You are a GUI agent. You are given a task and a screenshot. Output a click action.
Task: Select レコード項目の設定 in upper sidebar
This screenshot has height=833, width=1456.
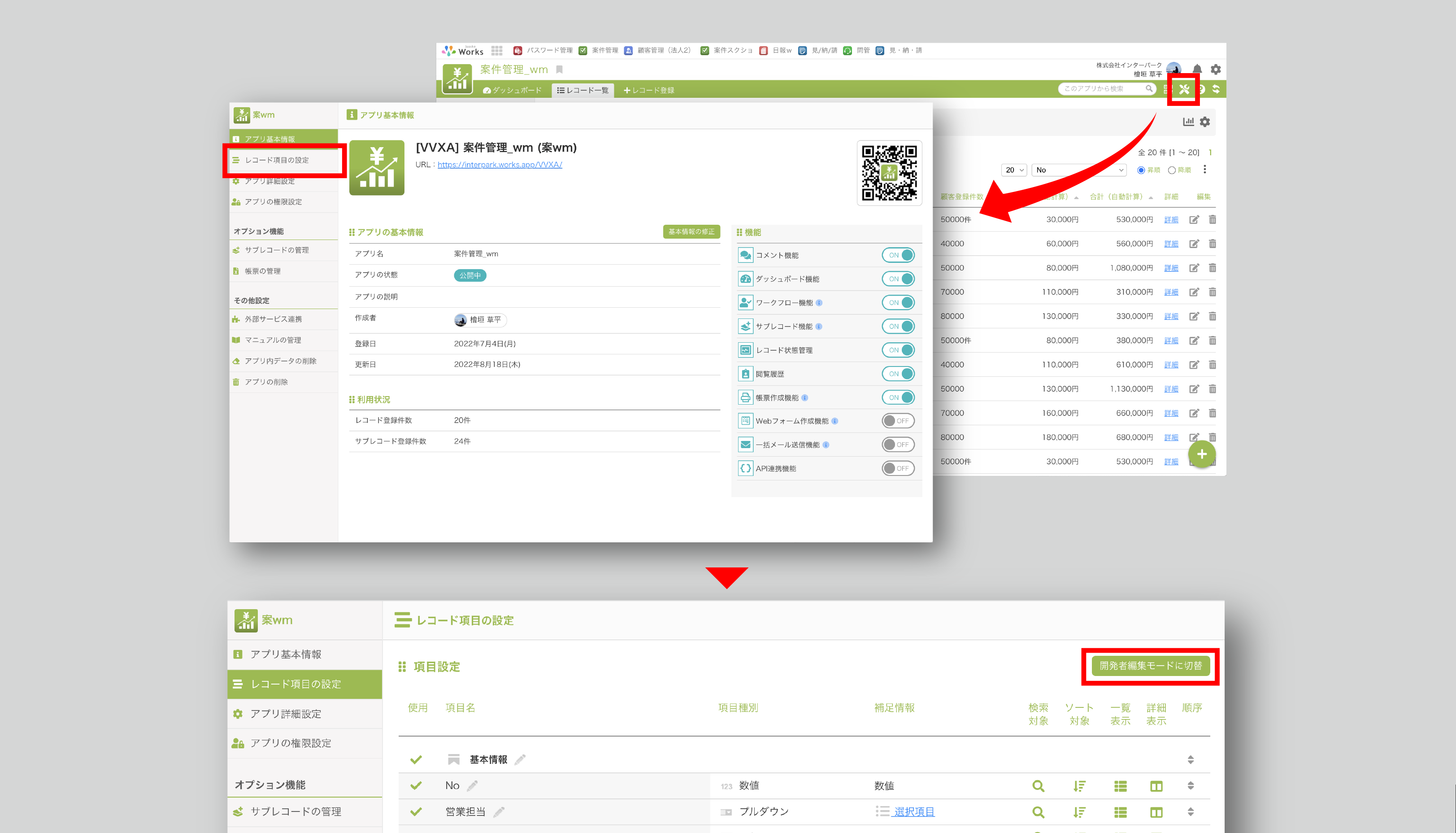284,160
